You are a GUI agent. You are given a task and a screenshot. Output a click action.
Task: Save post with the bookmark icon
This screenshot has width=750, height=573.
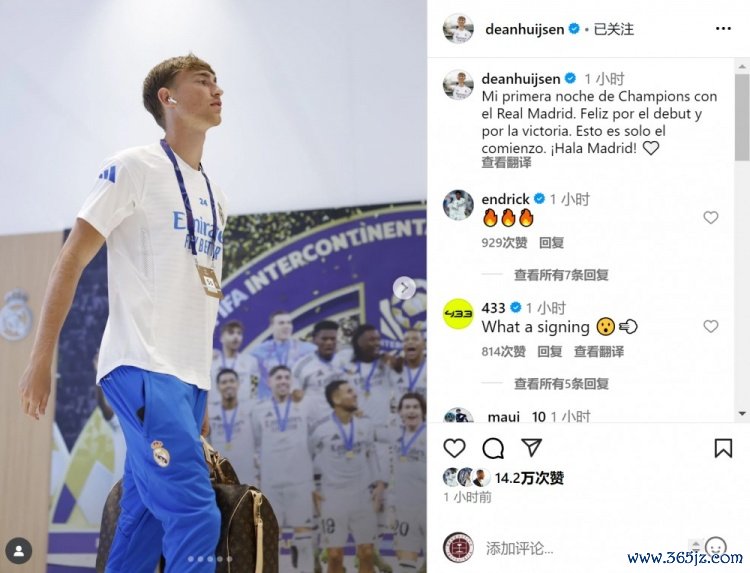click(723, 448)
